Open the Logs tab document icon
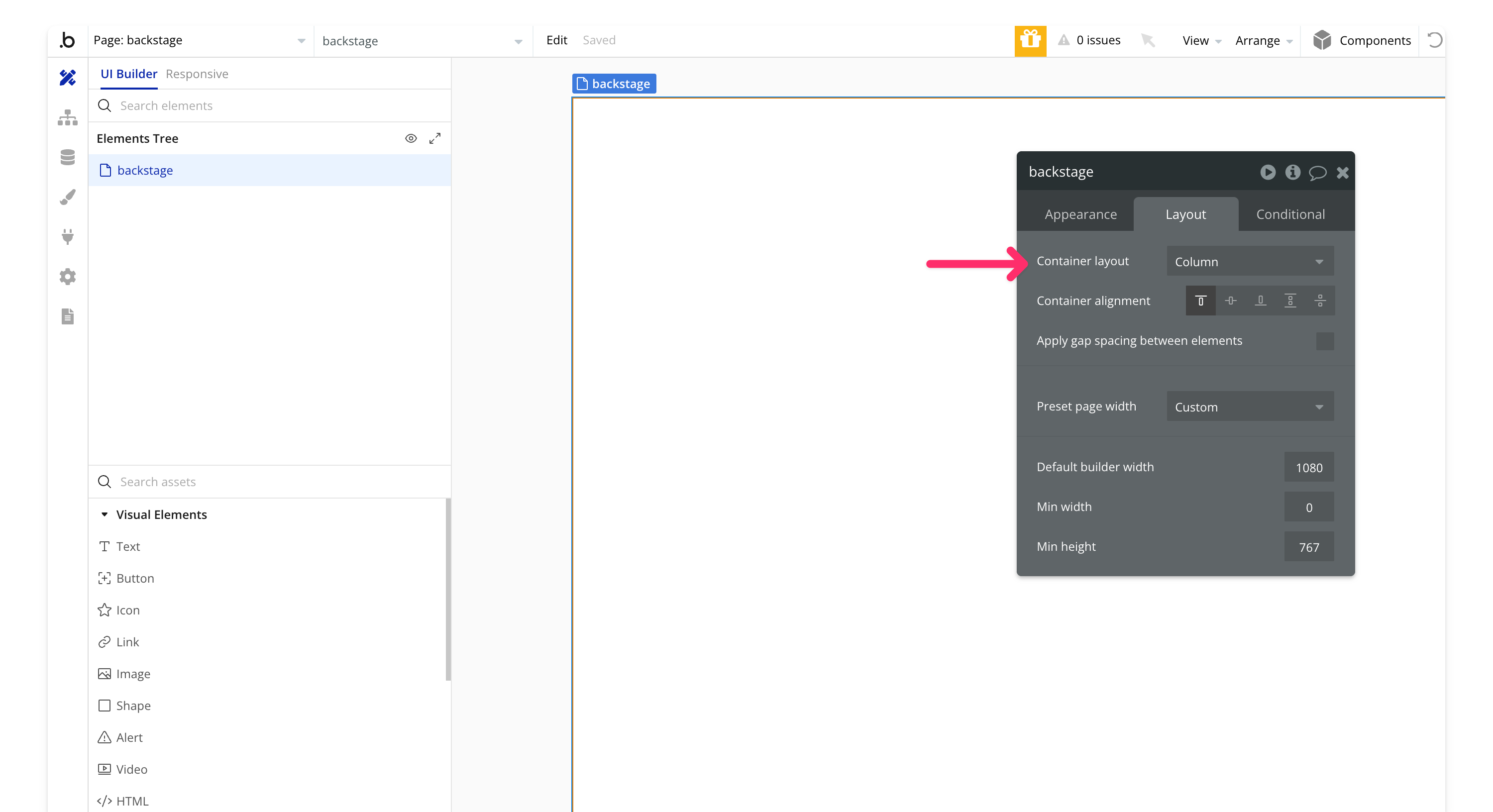The image size is (1493, 812). pyautogui.click(x=67, y=316)
